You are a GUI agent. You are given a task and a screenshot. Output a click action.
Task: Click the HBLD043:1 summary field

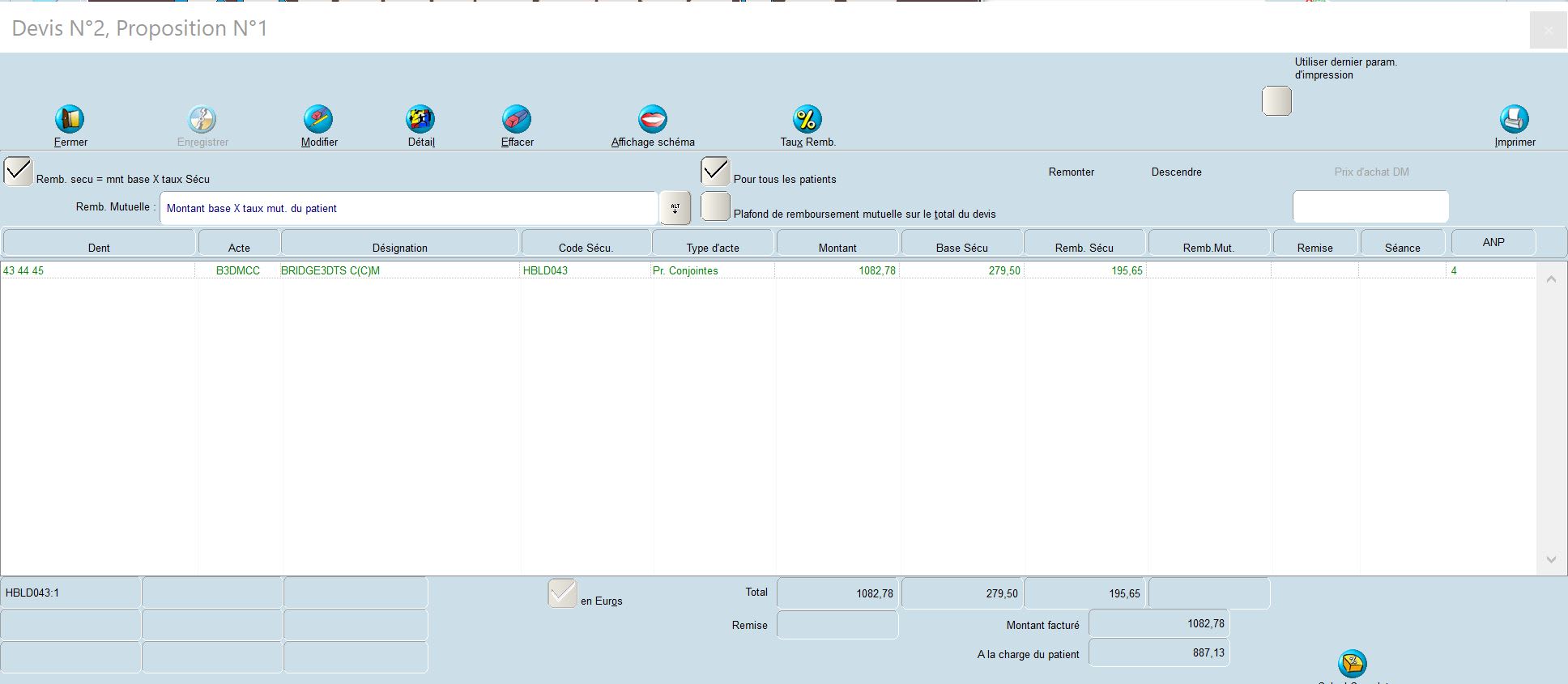(70, 593)
